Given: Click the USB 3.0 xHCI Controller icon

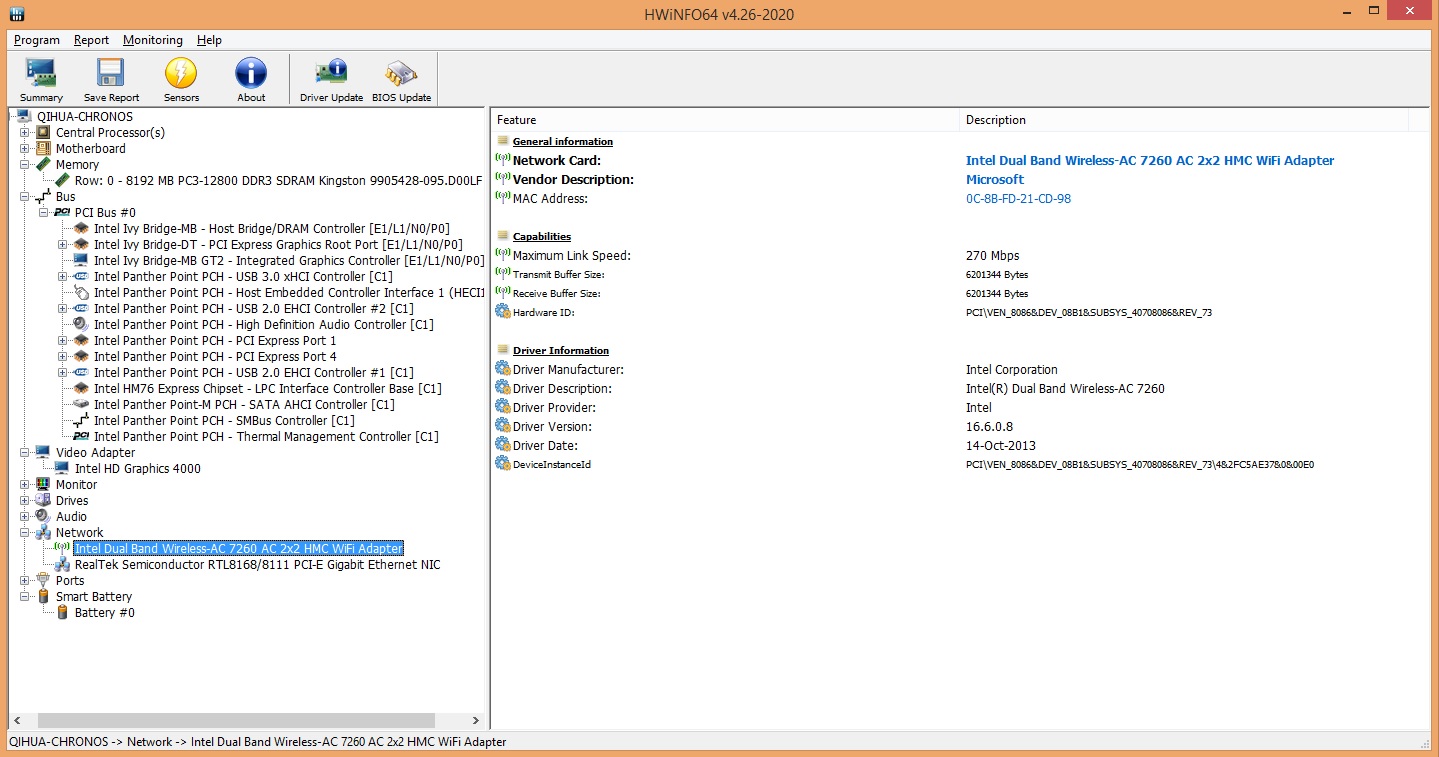Looking at the screenshot, I should 81,276.
